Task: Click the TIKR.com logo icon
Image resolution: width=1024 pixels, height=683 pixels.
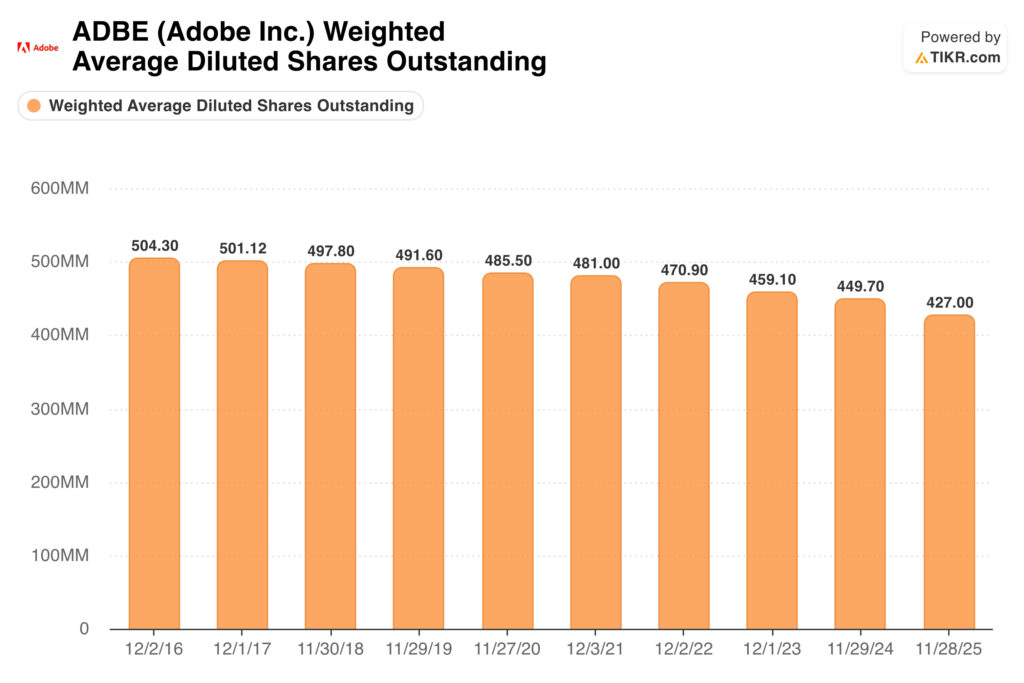Action: click(x=920, y=58)
